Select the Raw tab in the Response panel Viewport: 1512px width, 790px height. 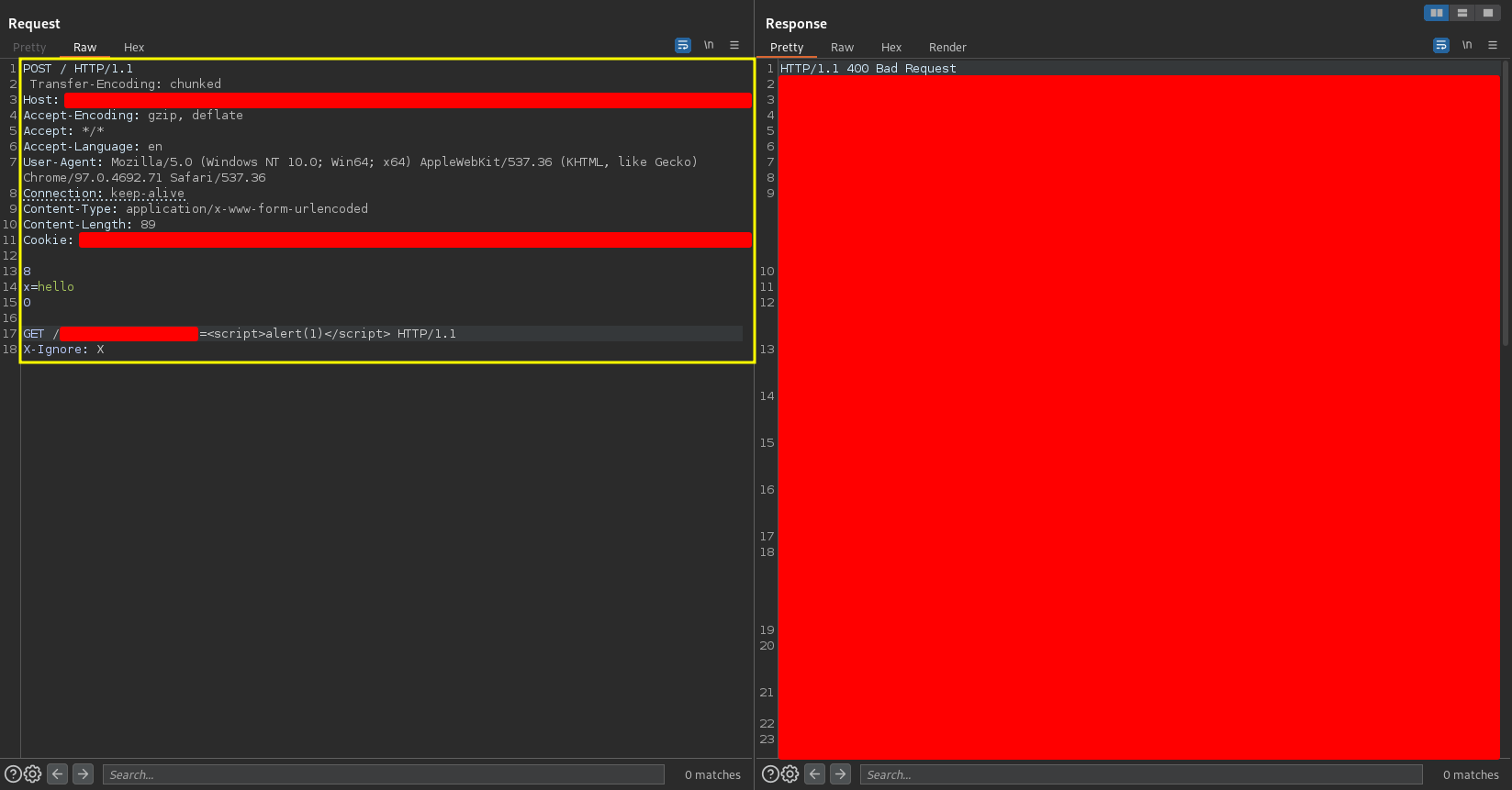tap(843, 48)
